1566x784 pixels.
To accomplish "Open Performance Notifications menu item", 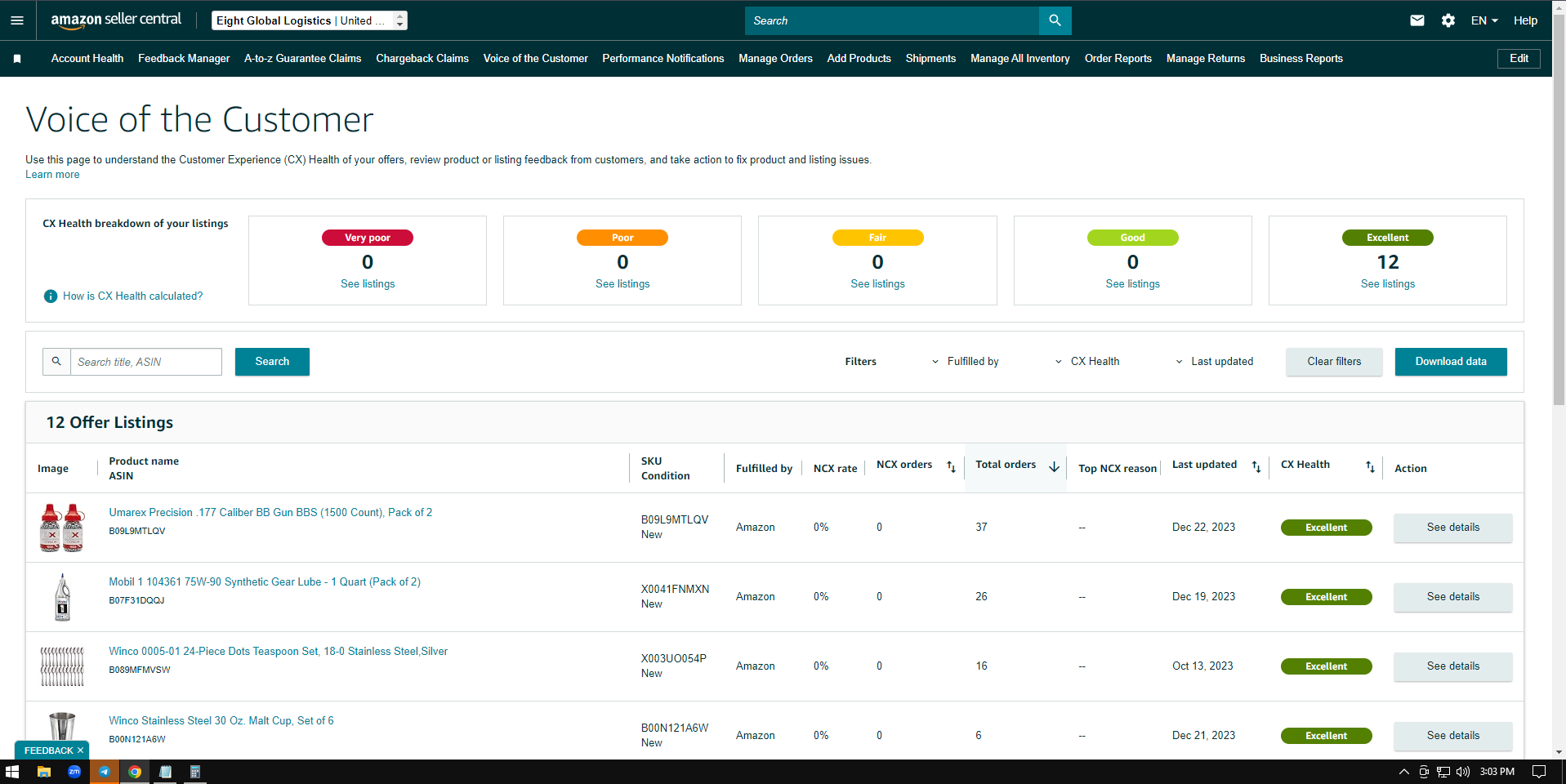I will click(663, 59).
